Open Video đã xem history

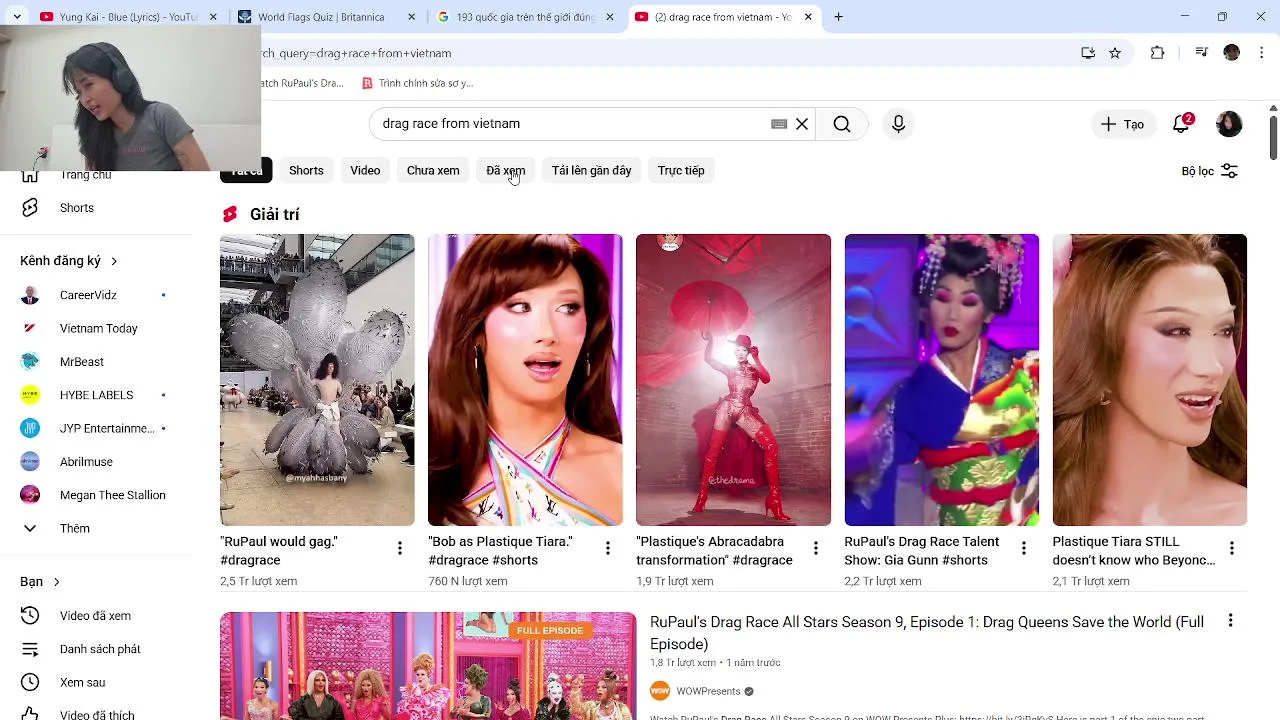point(95,616)
